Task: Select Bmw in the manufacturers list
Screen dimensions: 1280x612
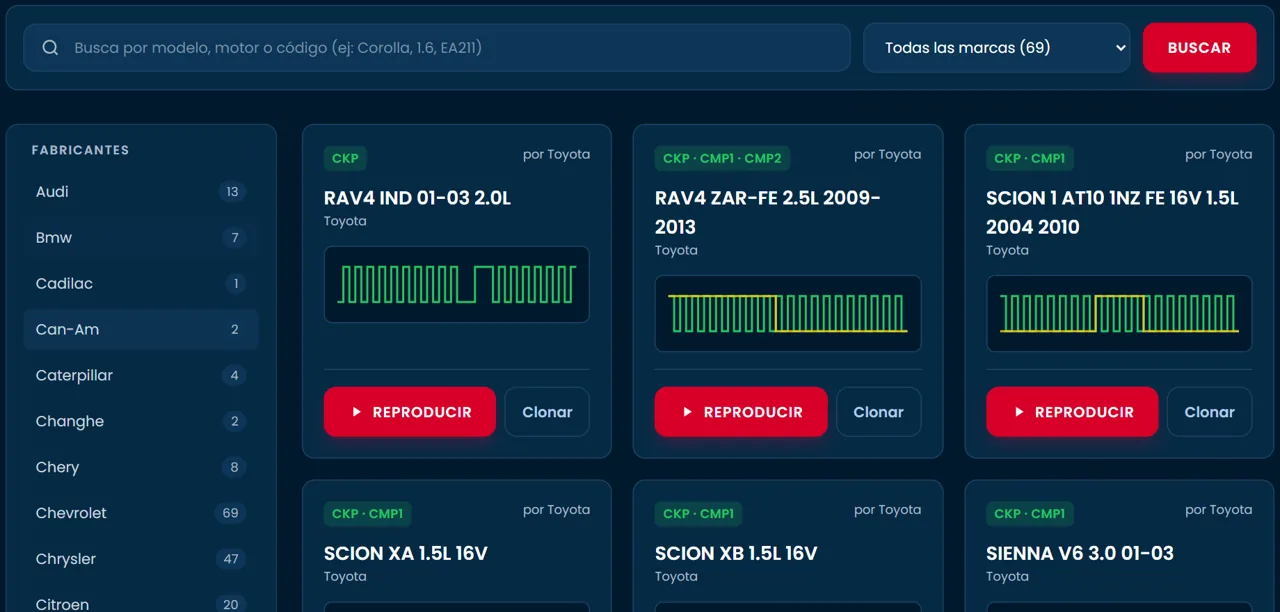Action: click(x=141, y=238)
